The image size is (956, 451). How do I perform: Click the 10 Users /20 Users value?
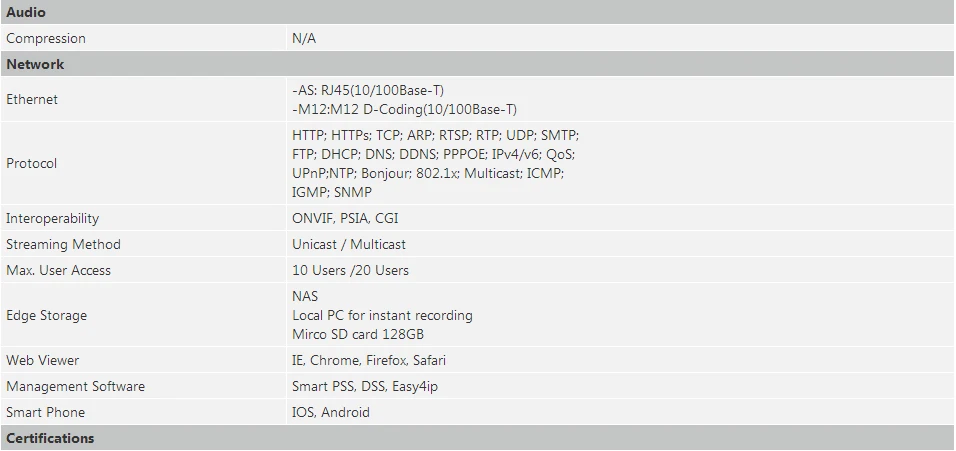point(351,270)
